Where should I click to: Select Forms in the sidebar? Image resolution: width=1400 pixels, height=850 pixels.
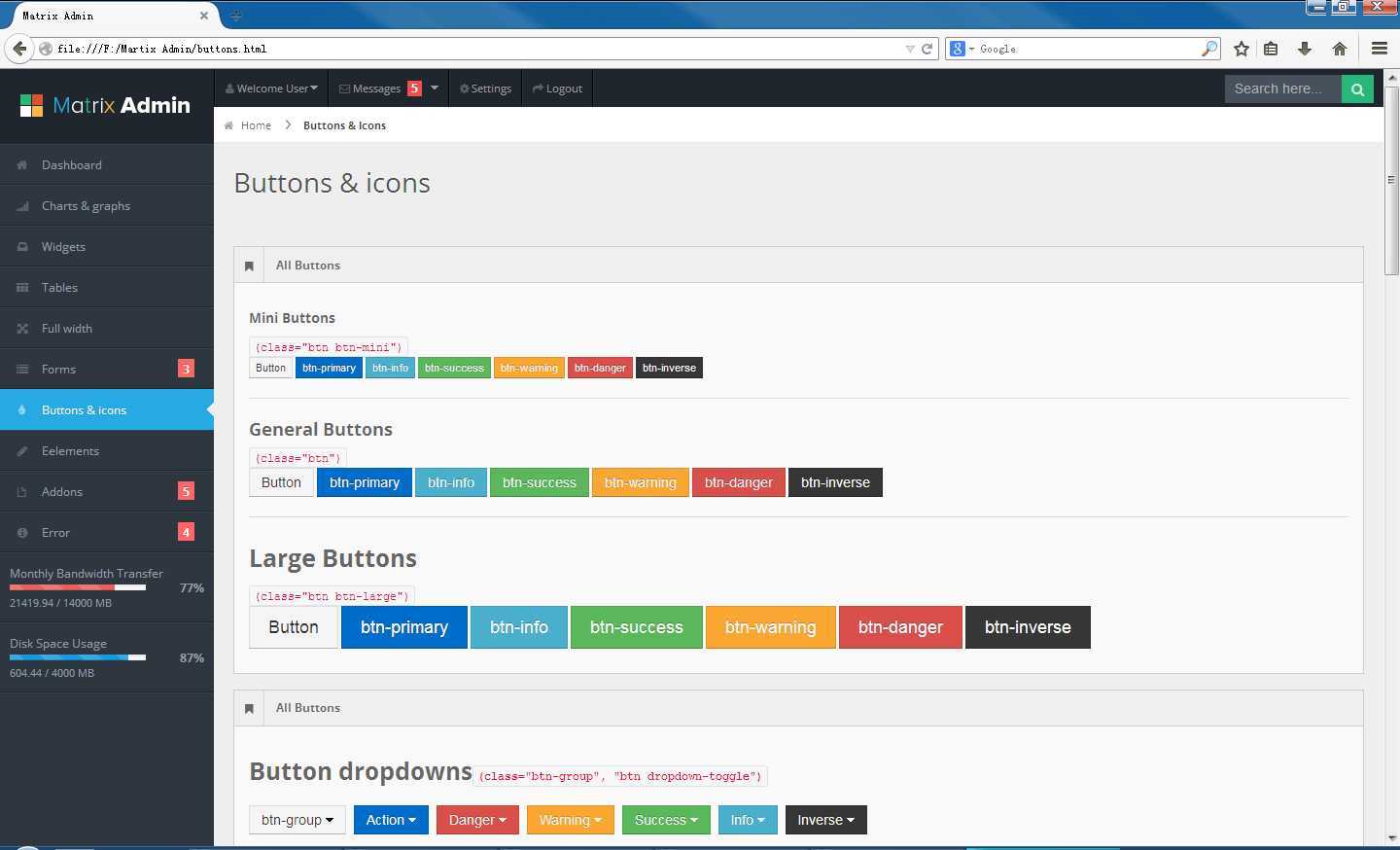[107, 370]
